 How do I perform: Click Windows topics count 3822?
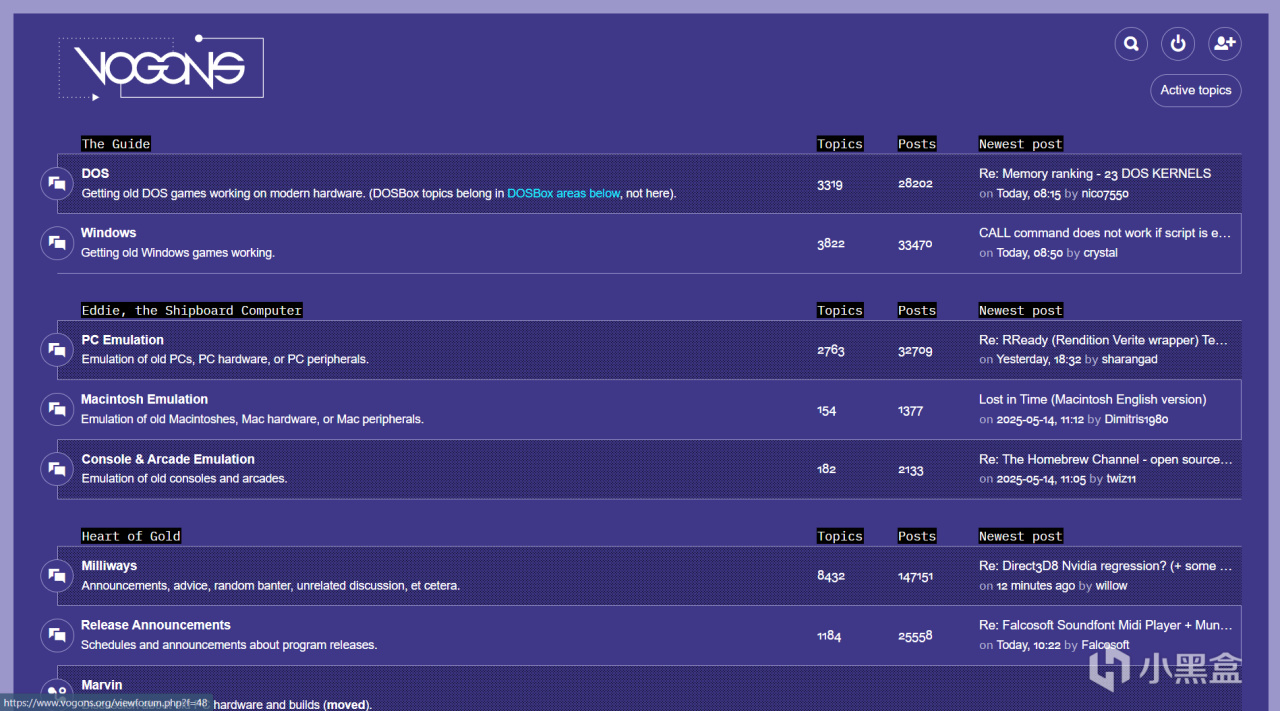pos(831,243)
